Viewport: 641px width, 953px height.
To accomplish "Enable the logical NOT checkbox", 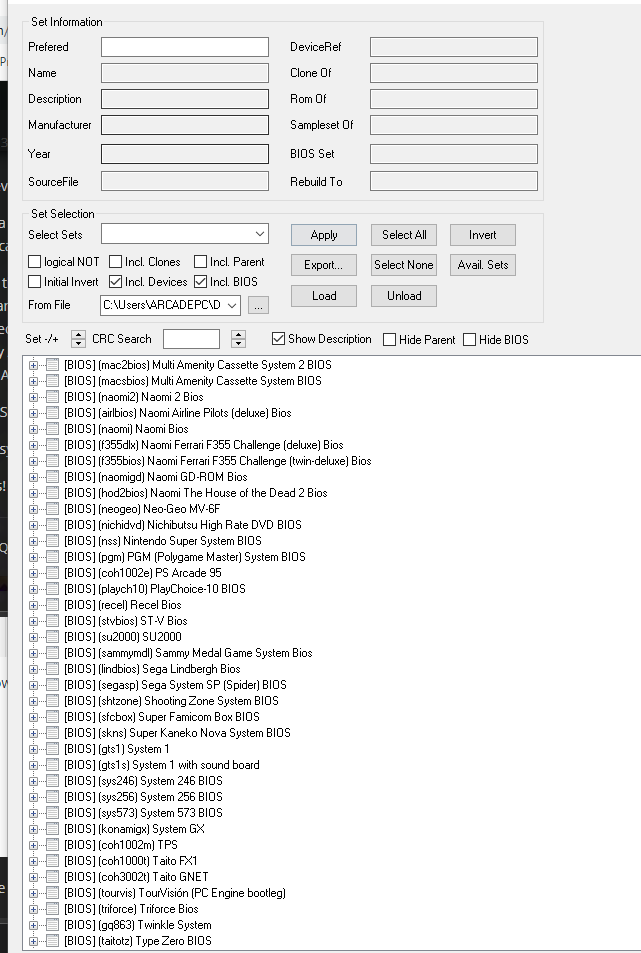I will coord(35,262).
